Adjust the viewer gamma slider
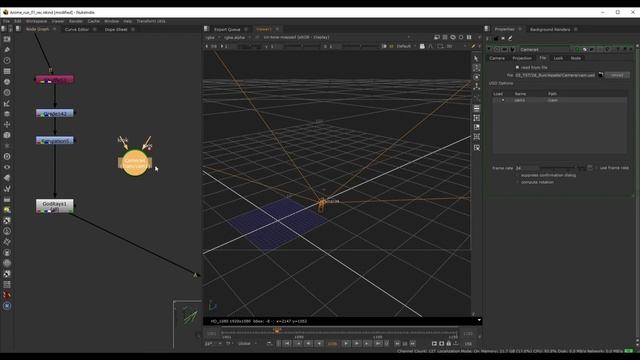The height and width of the screenshot is (360, 640). tap(302, 46)
